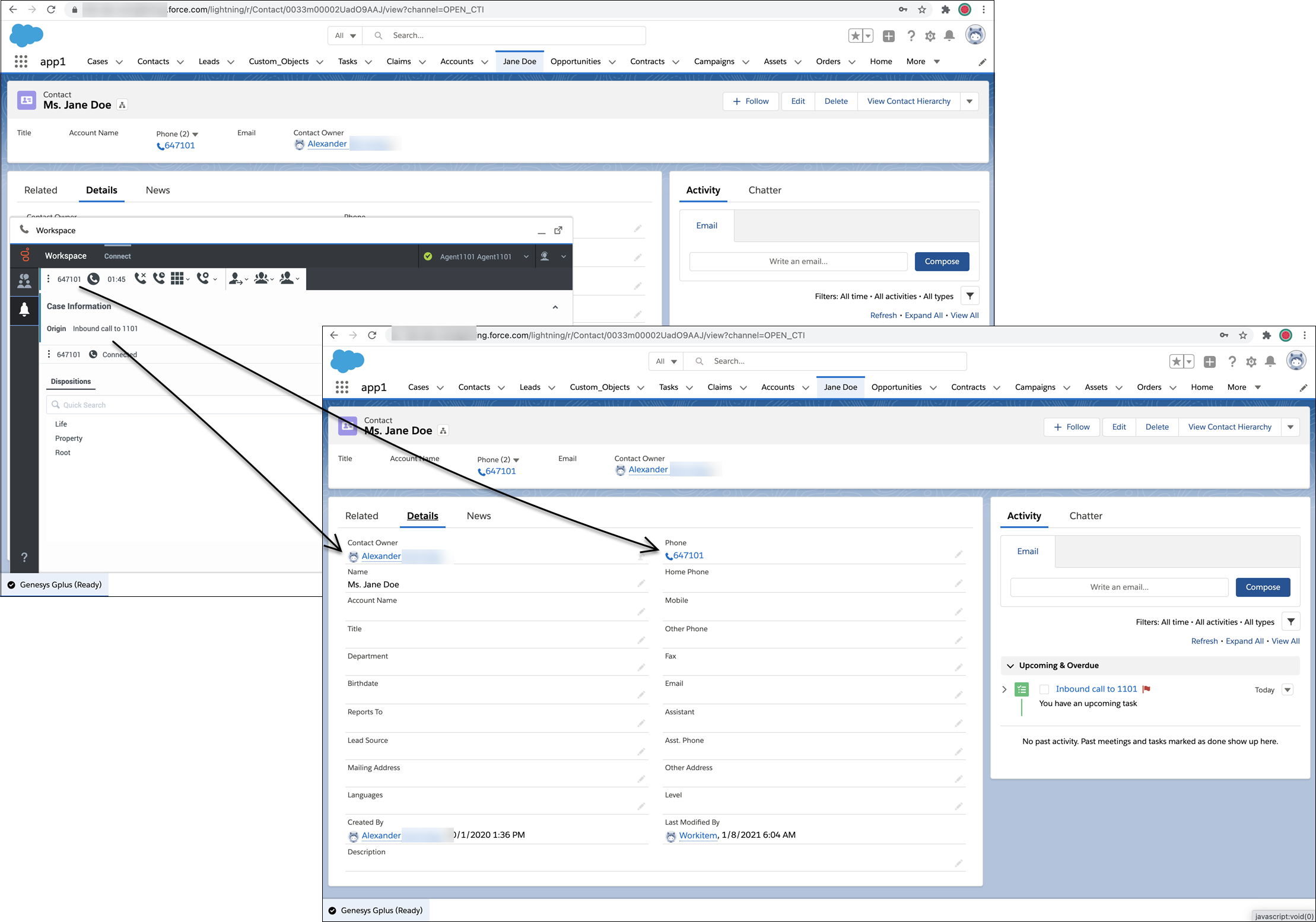Open Workspace team communicator sidebar icon

click(x=24, y=281)
